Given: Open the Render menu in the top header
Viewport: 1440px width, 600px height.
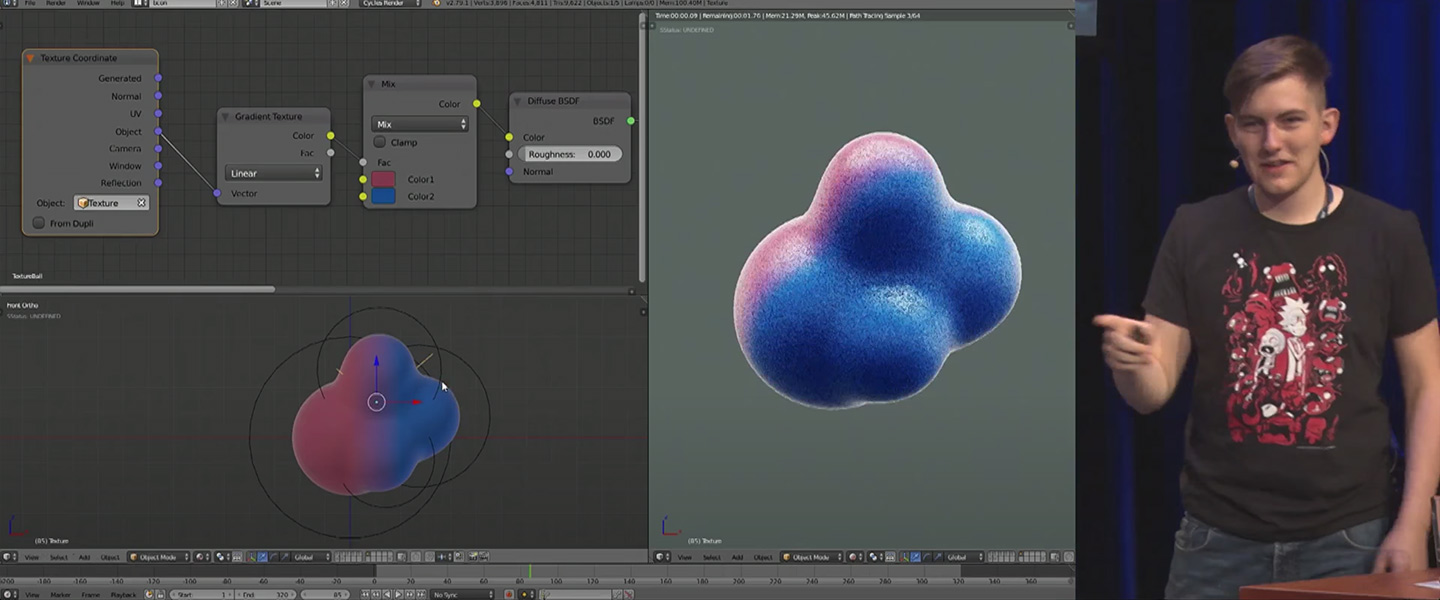Looking at the screenshot, I should coord(54,4).
